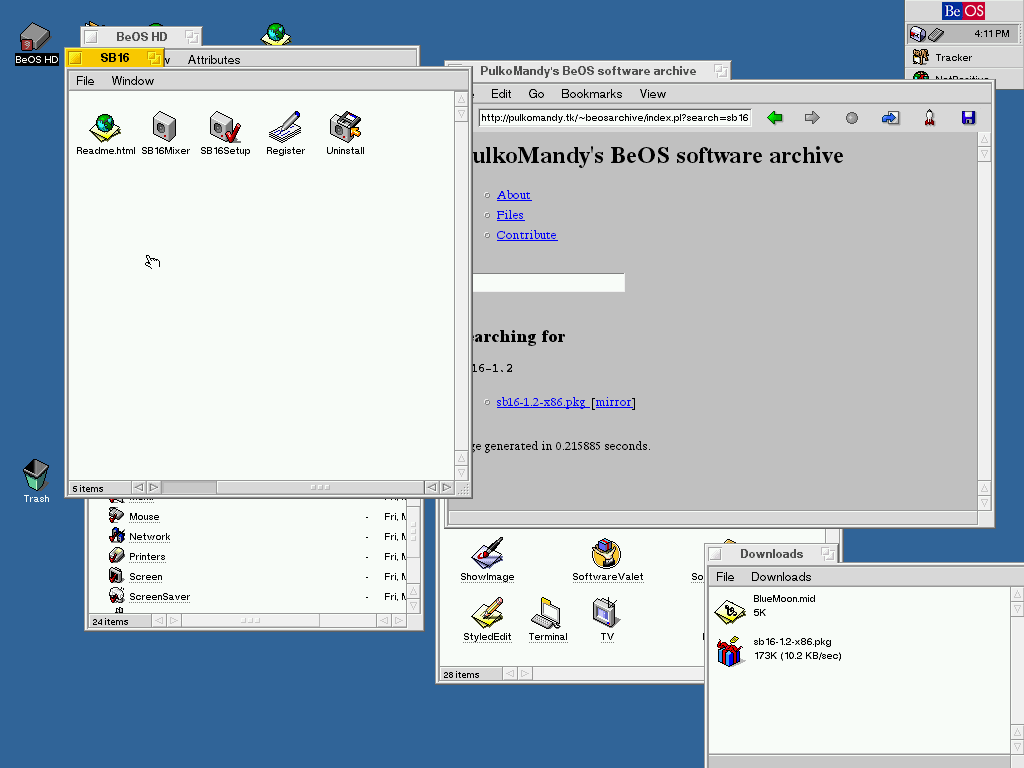
Task: Open File menu in Downloads window
Action: (725, 577)
